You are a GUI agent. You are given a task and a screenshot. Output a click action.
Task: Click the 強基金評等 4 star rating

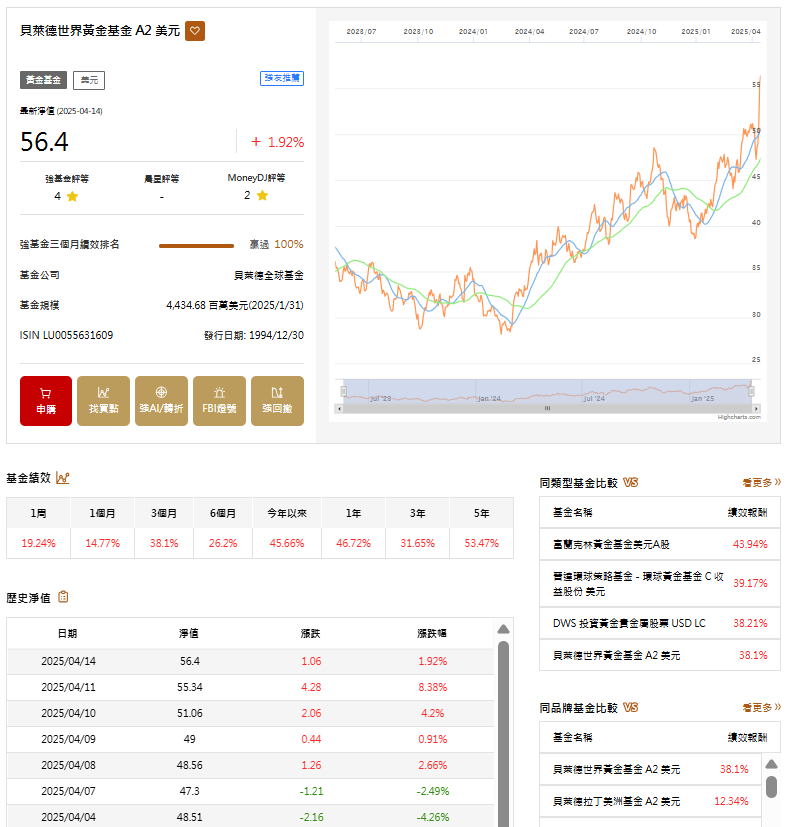pos(66,196)
